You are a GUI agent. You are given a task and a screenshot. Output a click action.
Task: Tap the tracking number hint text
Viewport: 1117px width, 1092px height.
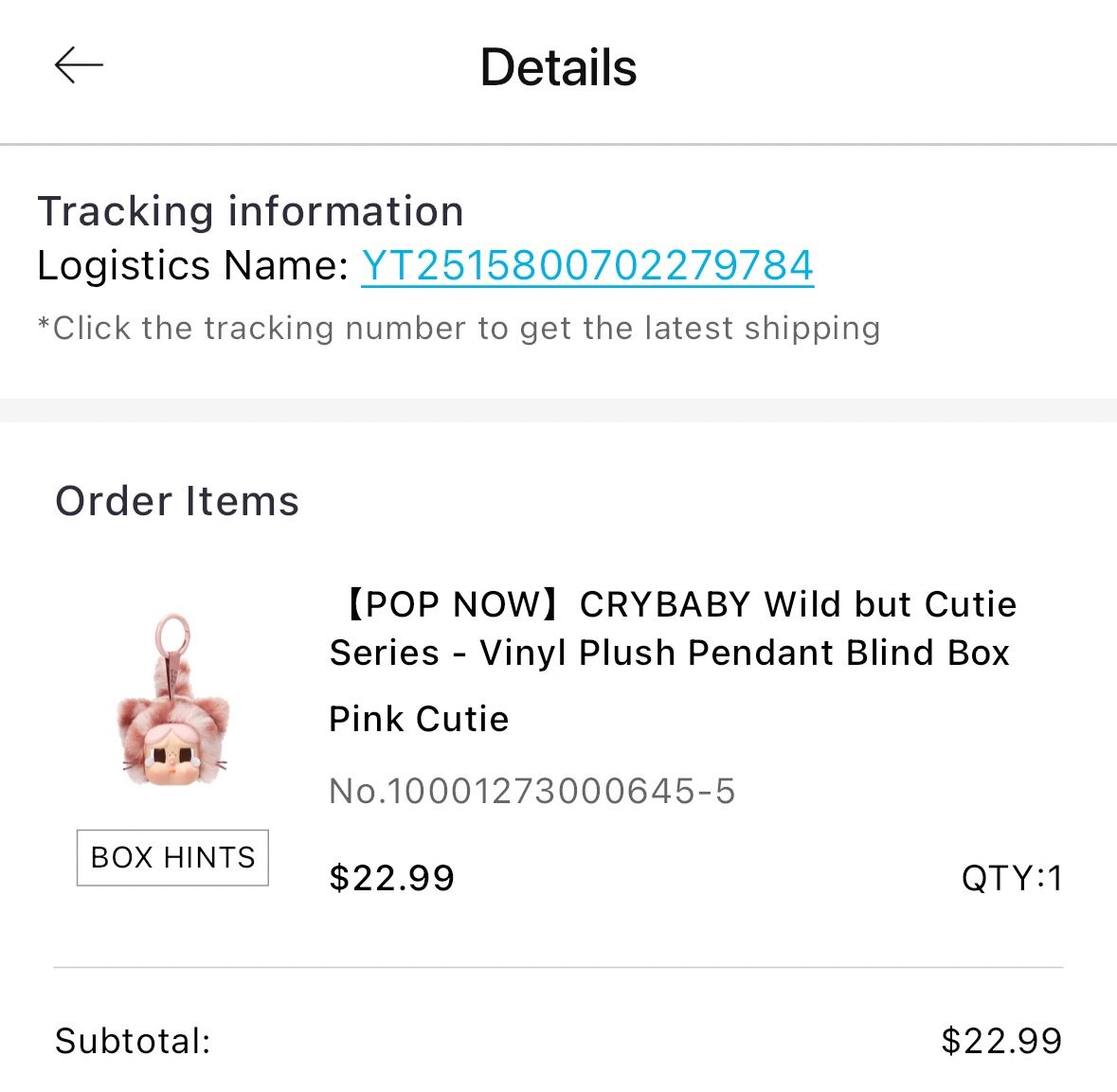[x=459, y=328]
